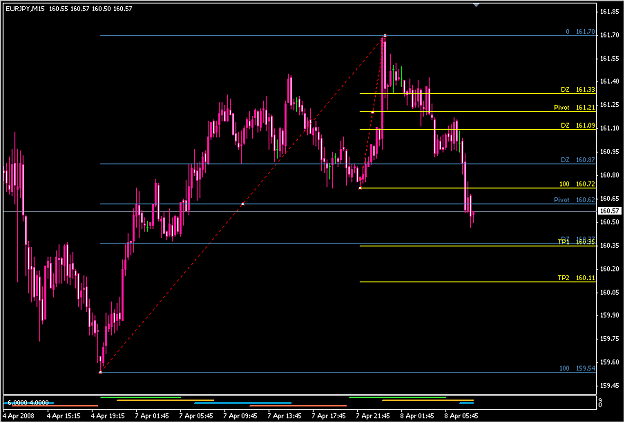Viewport: 625px width, 423px height.
Task: Select the Fibonacci anchor point at the 159.54 swing low
Action: 100,372
